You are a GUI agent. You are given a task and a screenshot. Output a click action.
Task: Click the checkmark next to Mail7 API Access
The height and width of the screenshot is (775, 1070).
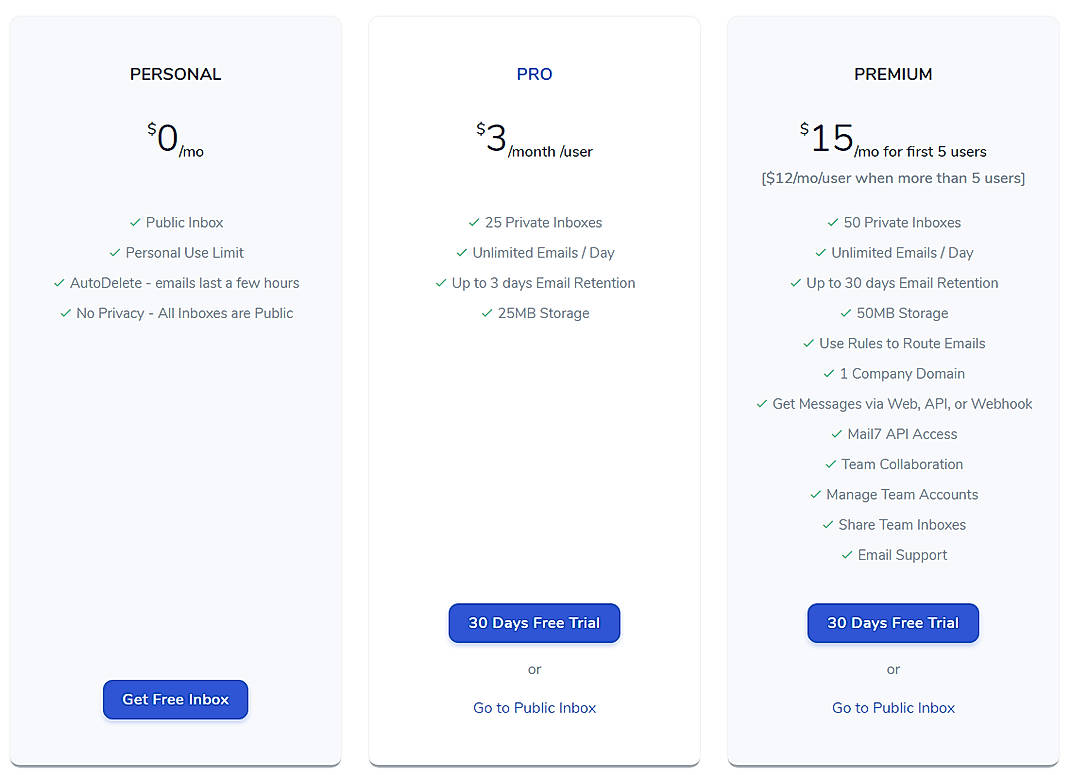(837, 433)
